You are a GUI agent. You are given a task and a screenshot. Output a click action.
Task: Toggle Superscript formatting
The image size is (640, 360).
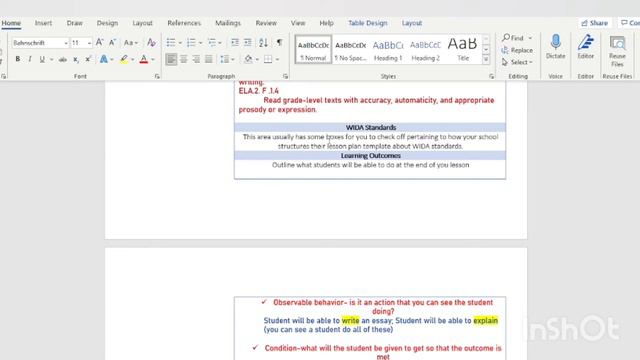[88, 60]
